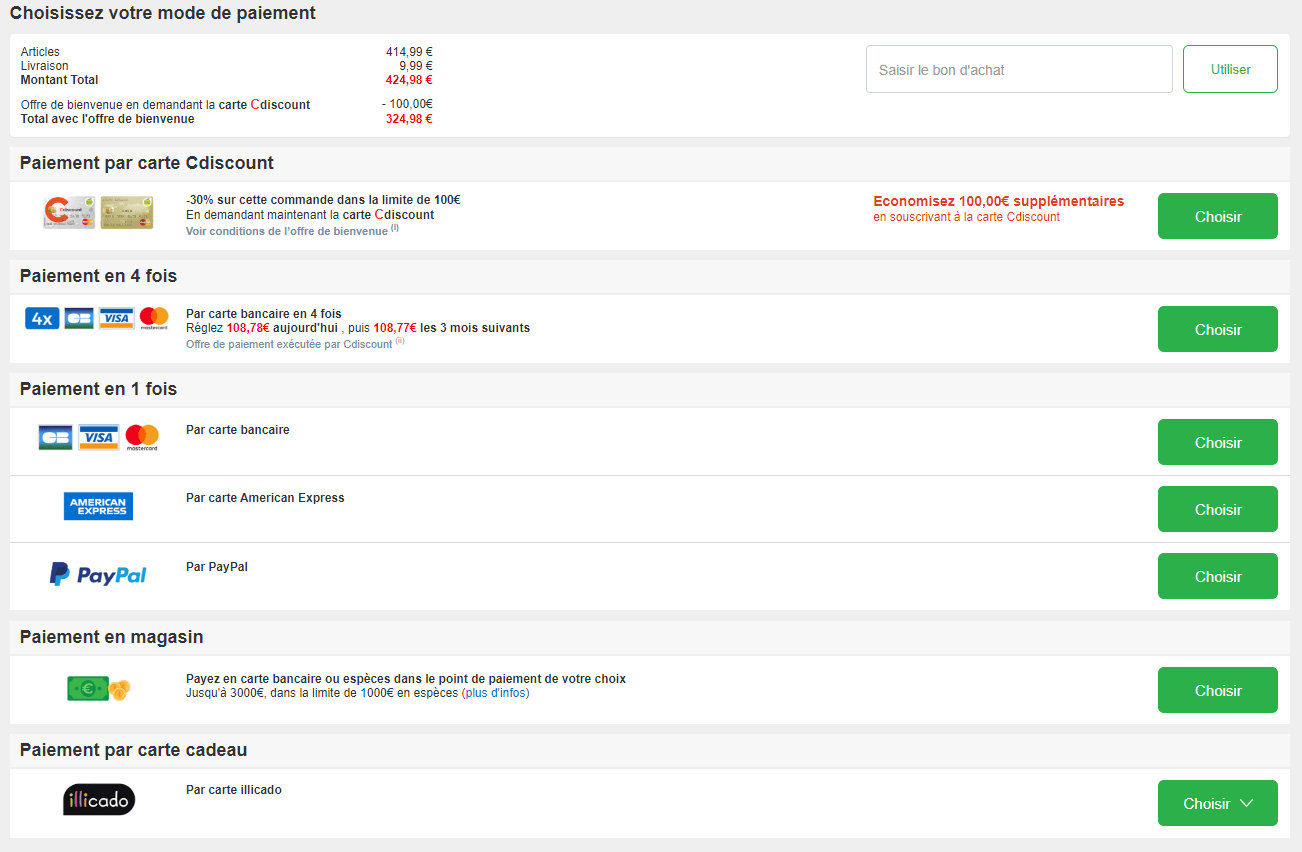Click the 'Paiement par carte Cdiscount' heading
1302x852 pixels.
[147, 163]
